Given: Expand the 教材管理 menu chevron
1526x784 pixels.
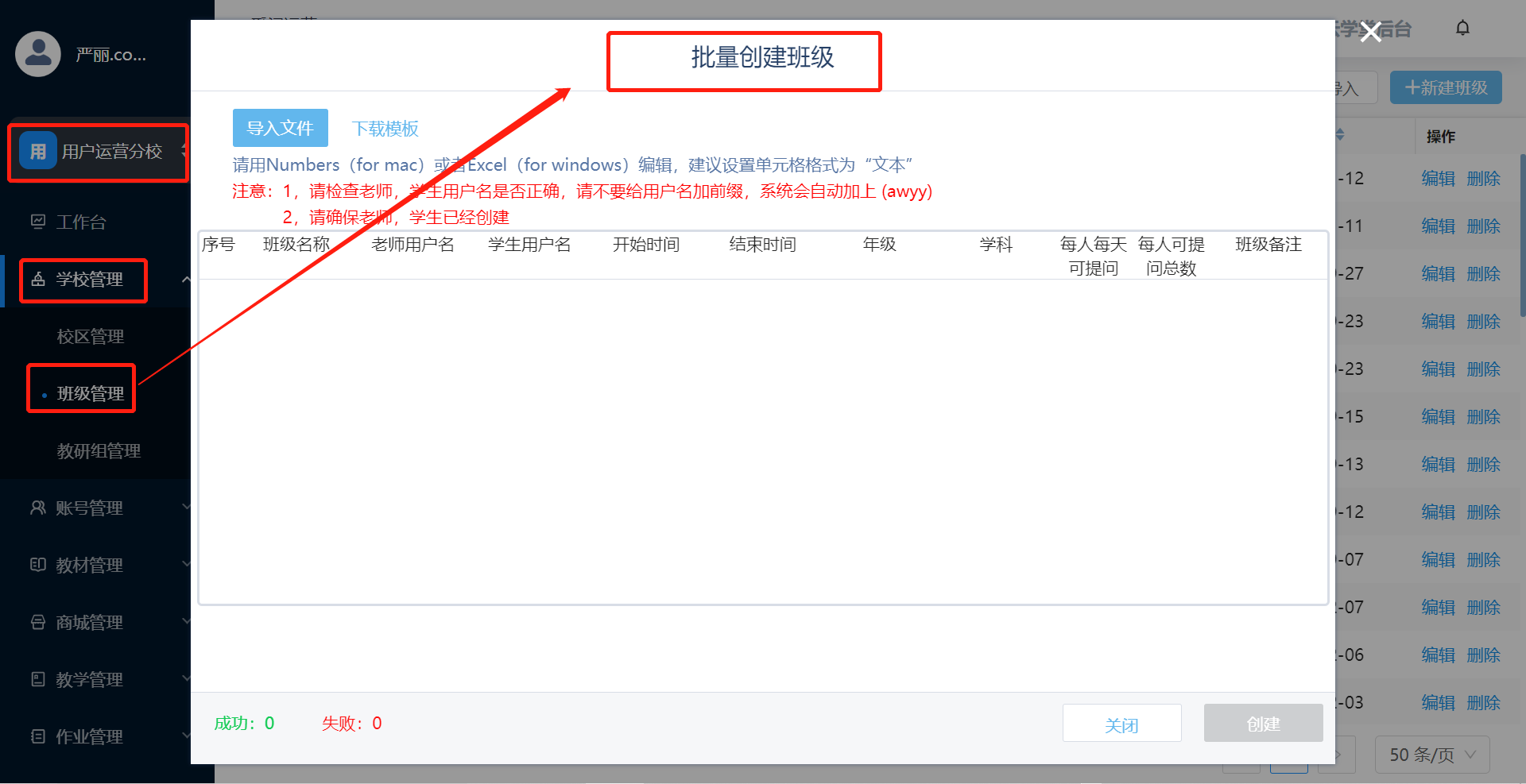Looking at the screenshot, I should click(x=186, y=563).
